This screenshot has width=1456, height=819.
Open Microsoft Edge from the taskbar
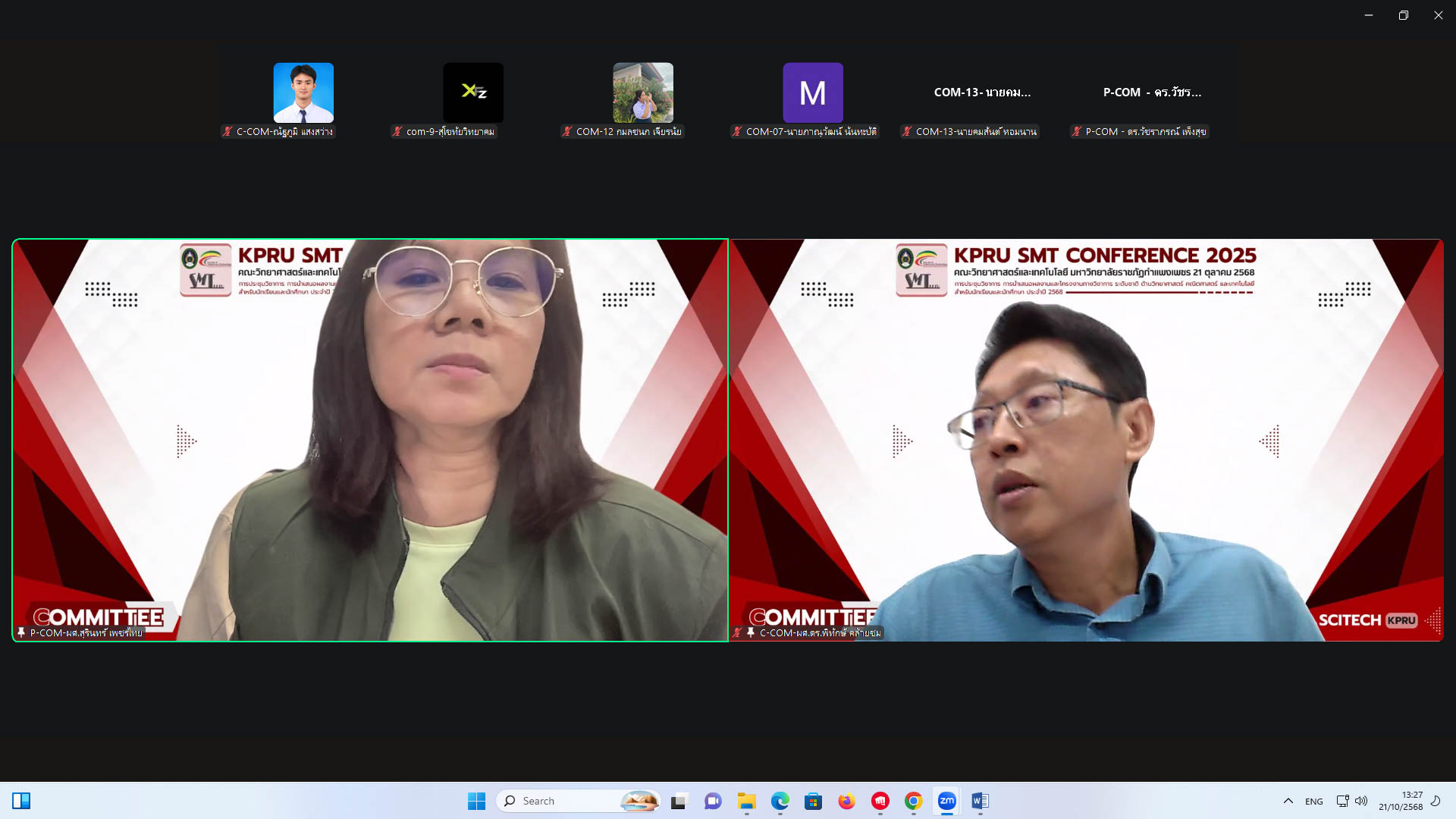780,801
